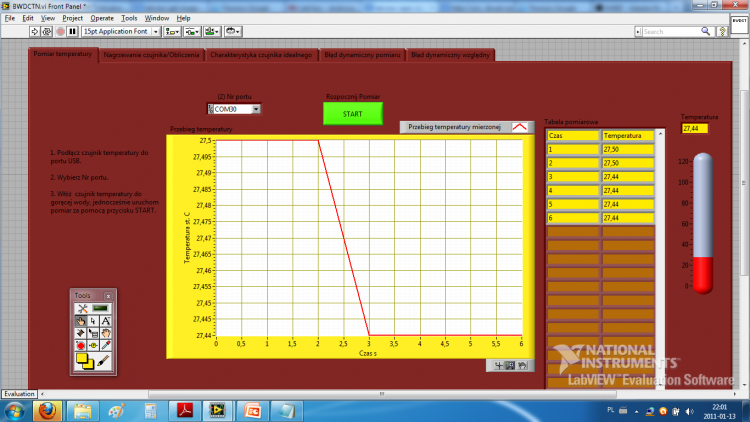This screenshot has height=422, width=750.
Task: Click the thermometer red fill level
Action: [x=703, y=275]
